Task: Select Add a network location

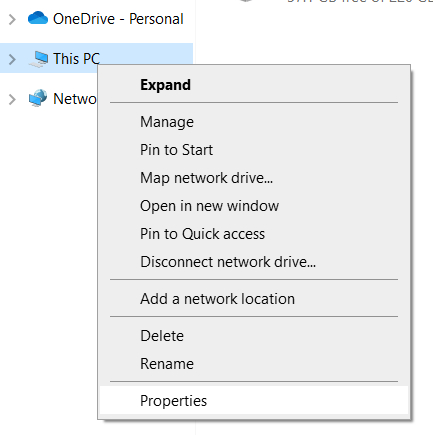Action: click(x=254, y=299)
